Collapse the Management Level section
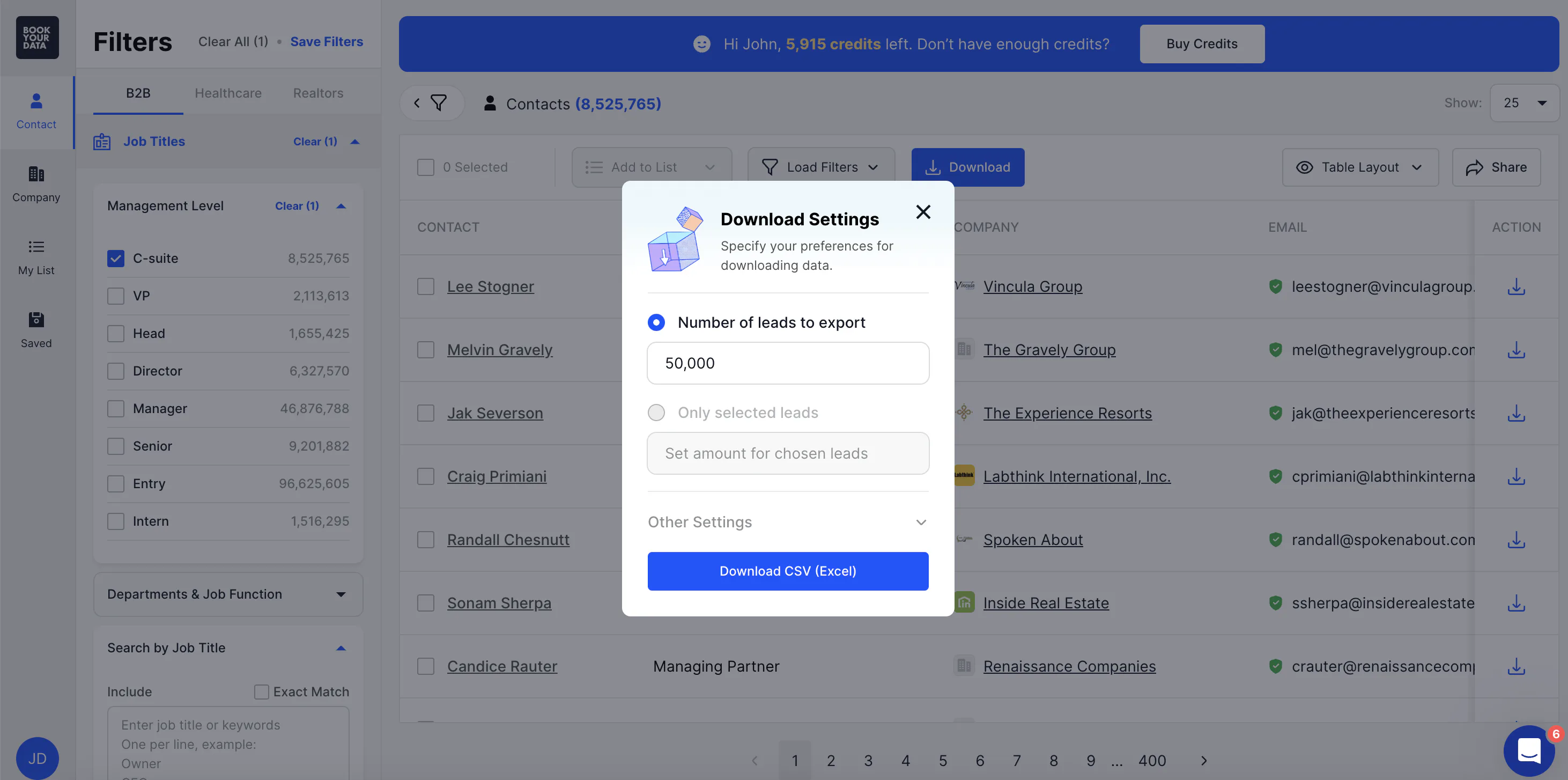 coord(342,206)
